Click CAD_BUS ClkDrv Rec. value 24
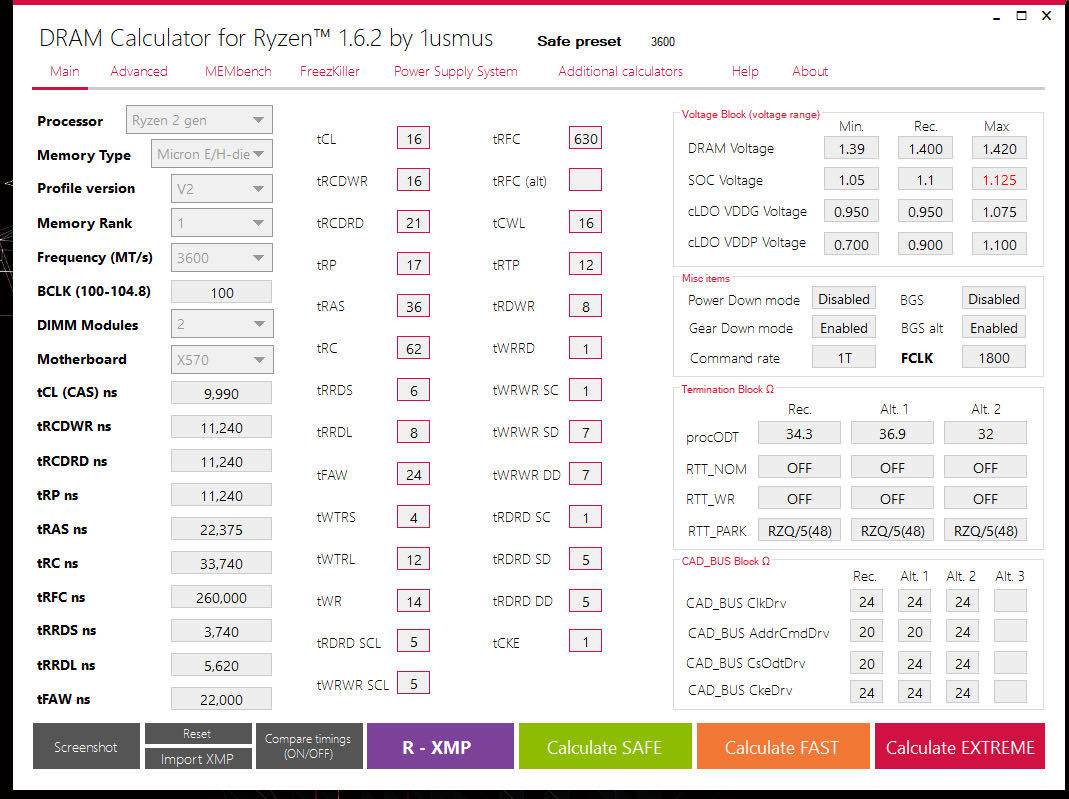 point(867,601)
